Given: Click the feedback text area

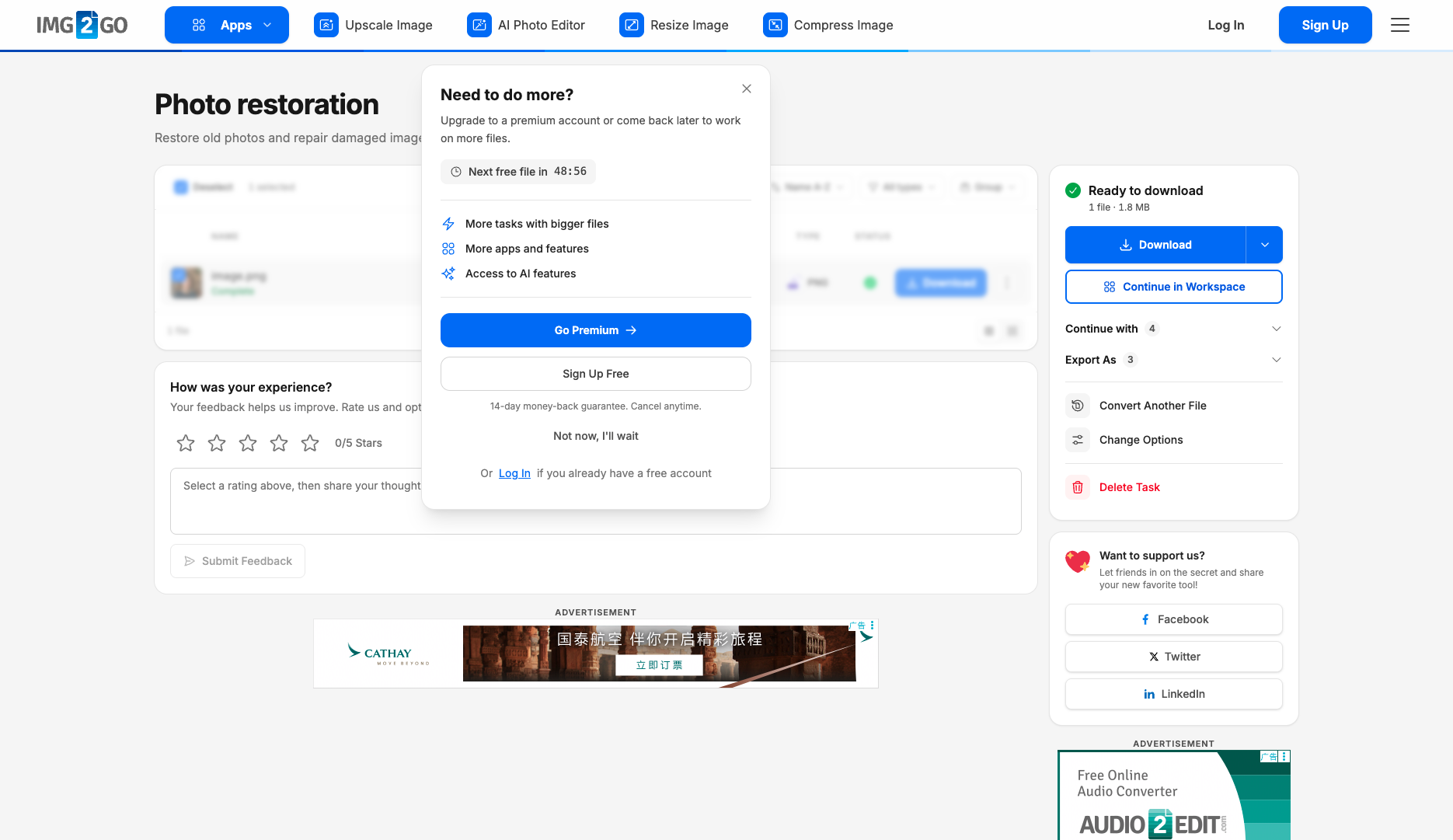Looking at the screenshot, I should [x=596, y=501].
